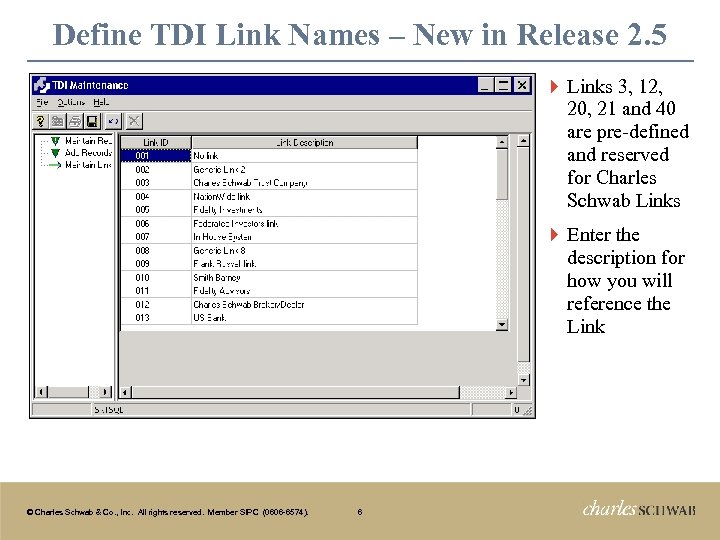
Task: Click the Link Description column header
Action: tap(304, 142)
